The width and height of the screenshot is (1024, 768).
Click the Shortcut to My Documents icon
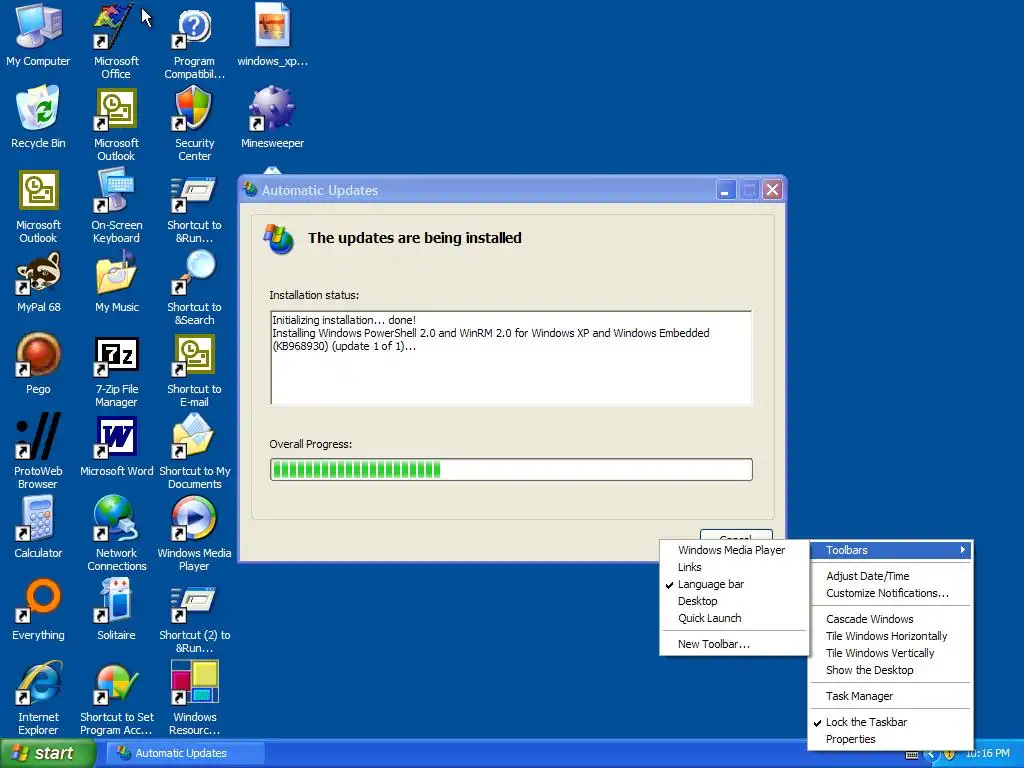click(194, 436)
